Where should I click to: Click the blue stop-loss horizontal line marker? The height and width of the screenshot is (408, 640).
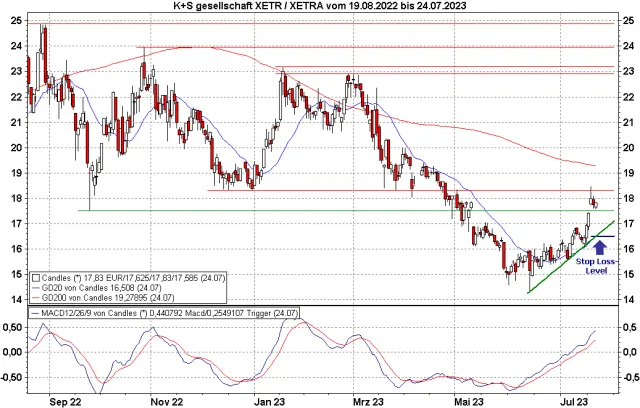603,236
